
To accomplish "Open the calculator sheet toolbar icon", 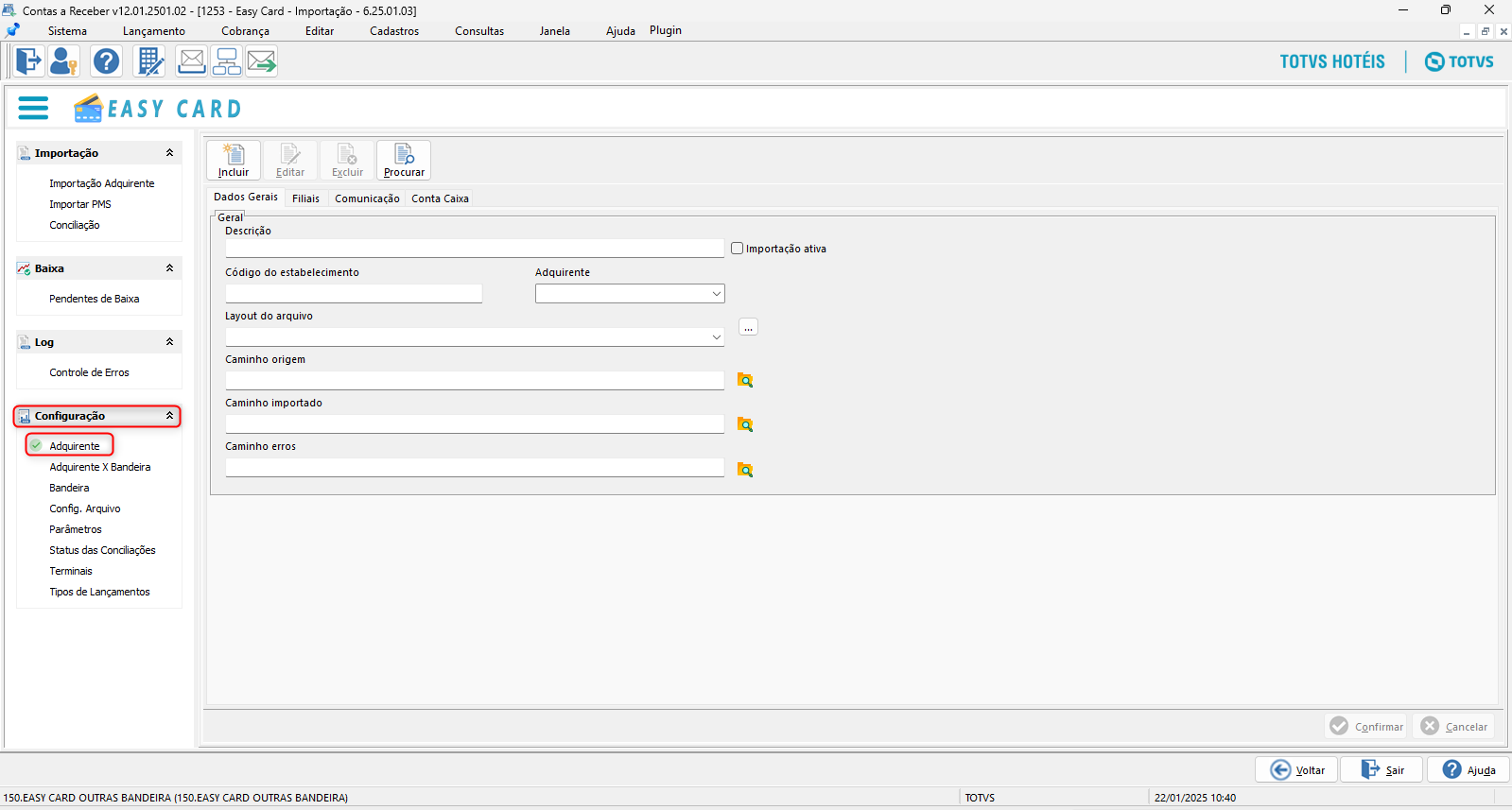I will click(149, 61).
